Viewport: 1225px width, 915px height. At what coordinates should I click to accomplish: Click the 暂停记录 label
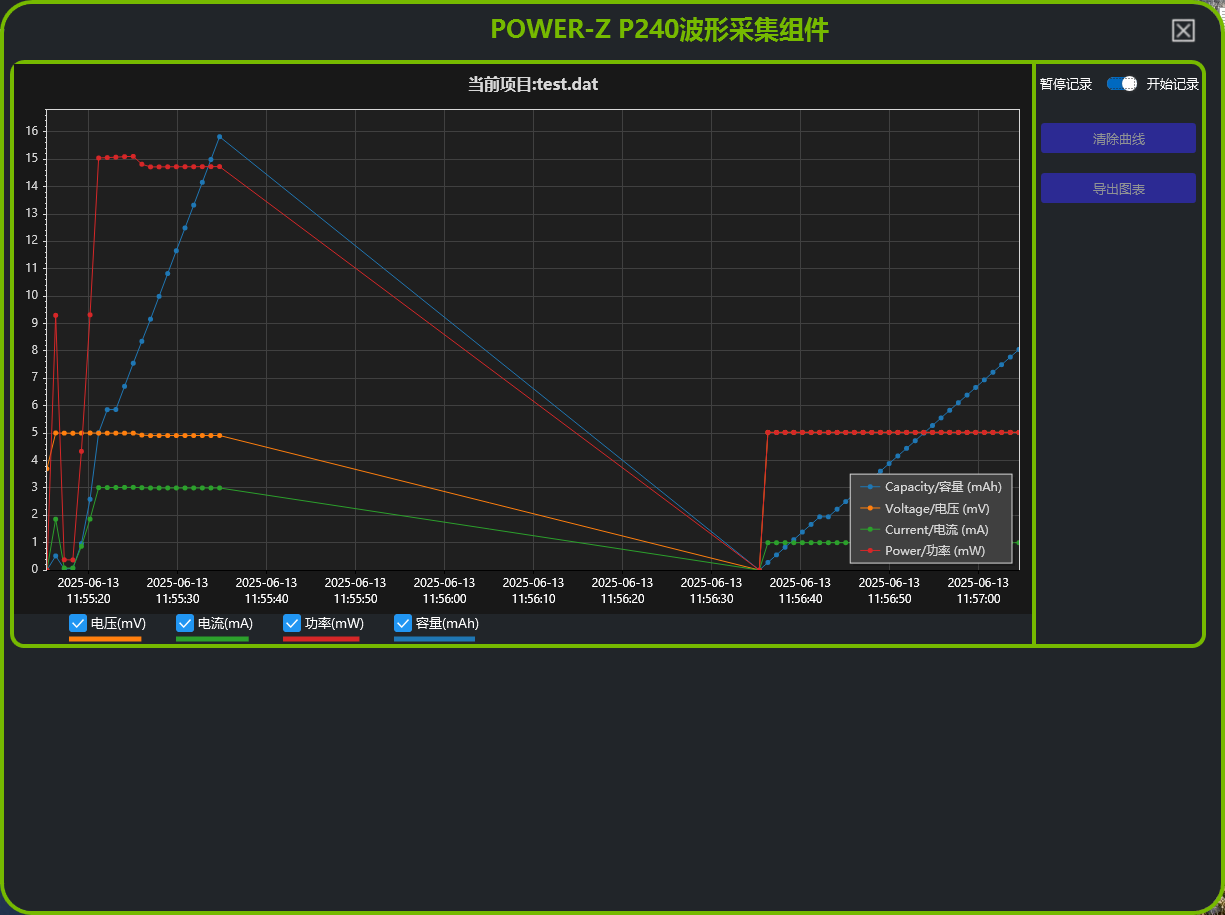coord(1066,84)
